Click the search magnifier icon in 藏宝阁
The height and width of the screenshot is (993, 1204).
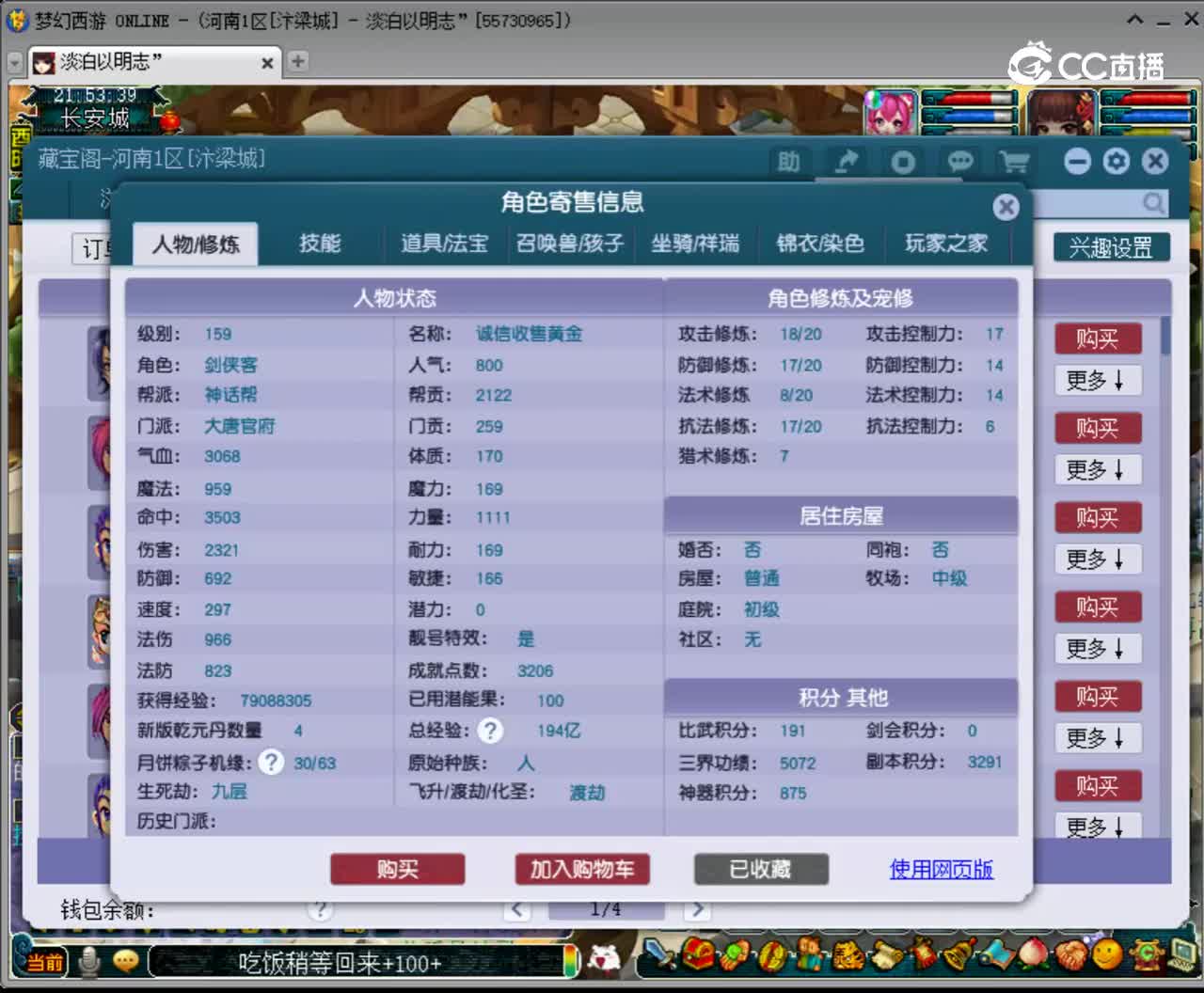[x=1153, y=202]
